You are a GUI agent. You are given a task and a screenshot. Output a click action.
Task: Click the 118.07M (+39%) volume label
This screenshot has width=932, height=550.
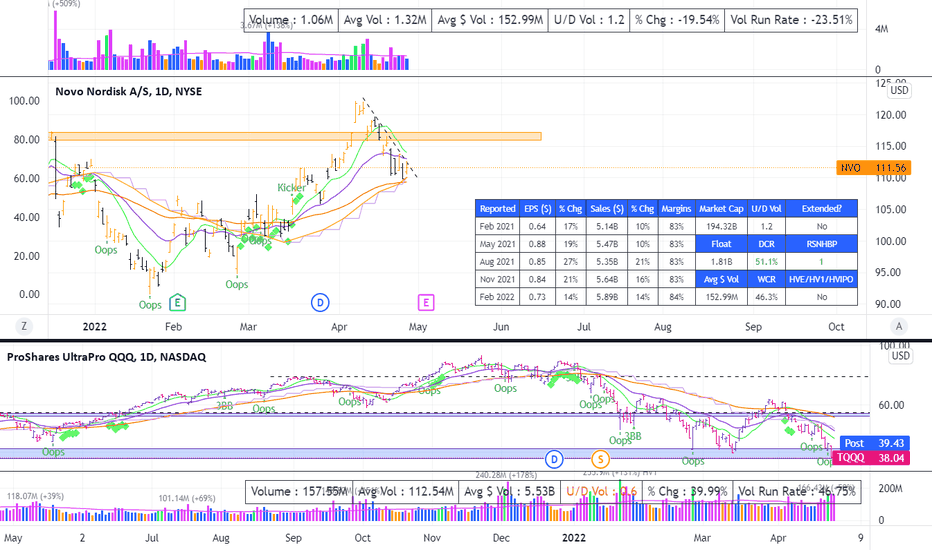pos(35,496)
